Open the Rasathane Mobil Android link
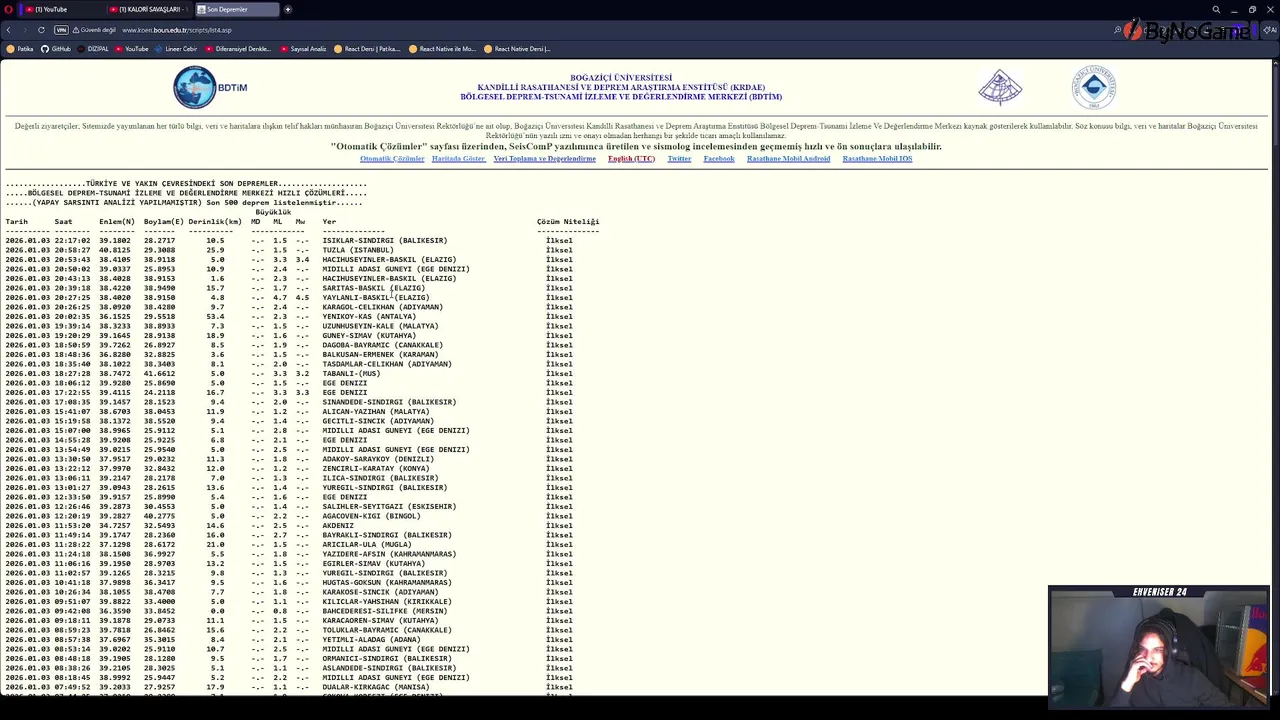 788,159
